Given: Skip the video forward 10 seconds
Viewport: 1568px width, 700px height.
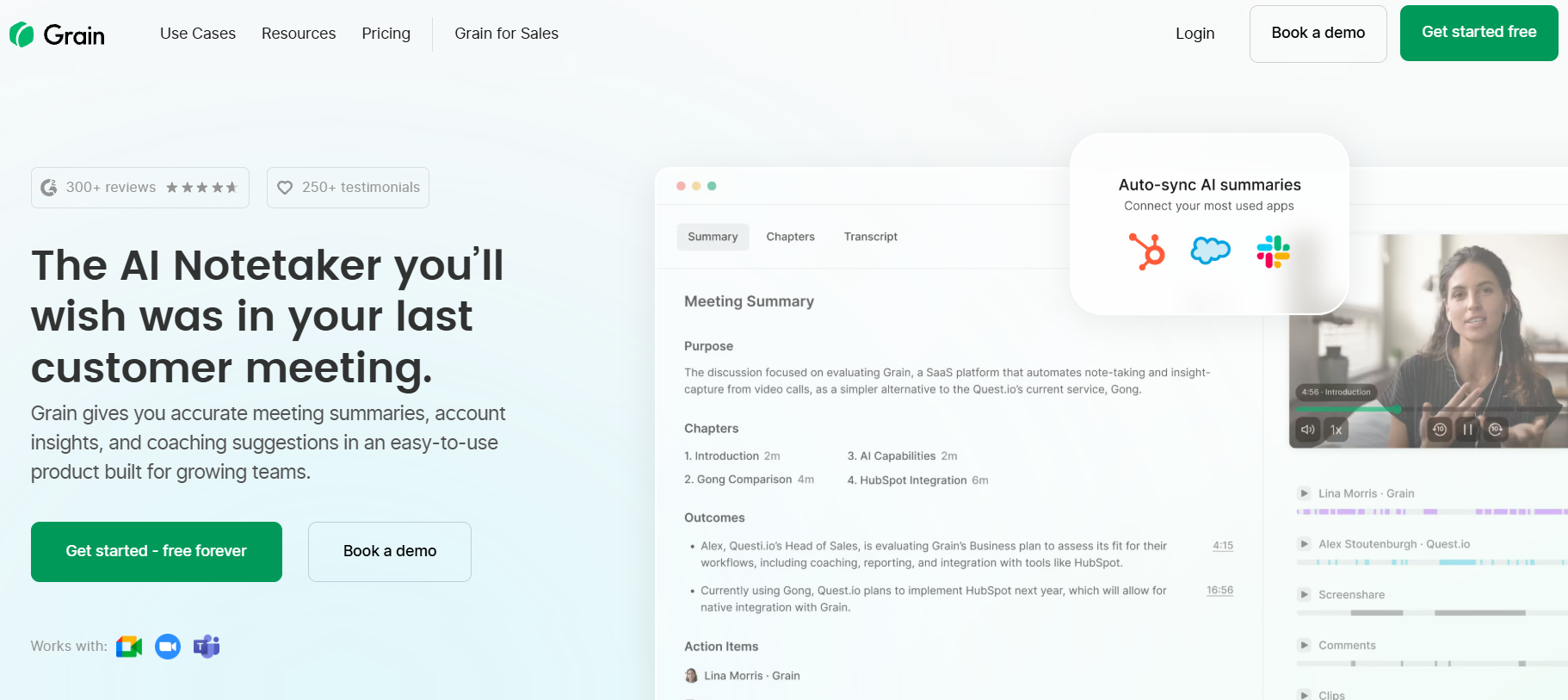Looking at the screenshot, I should pos(1496,430).
